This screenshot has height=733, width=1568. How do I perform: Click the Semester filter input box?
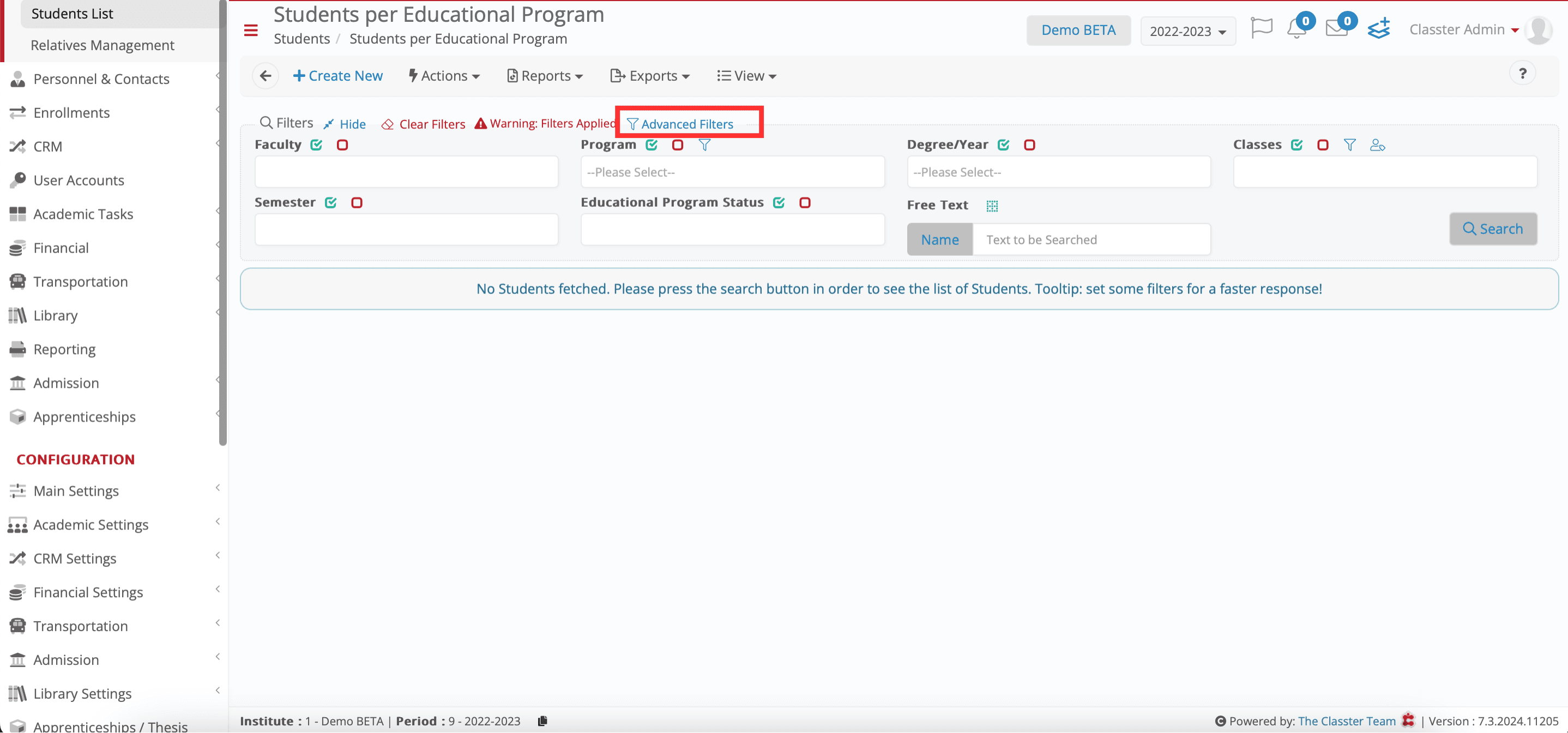[x=406, y=230]
